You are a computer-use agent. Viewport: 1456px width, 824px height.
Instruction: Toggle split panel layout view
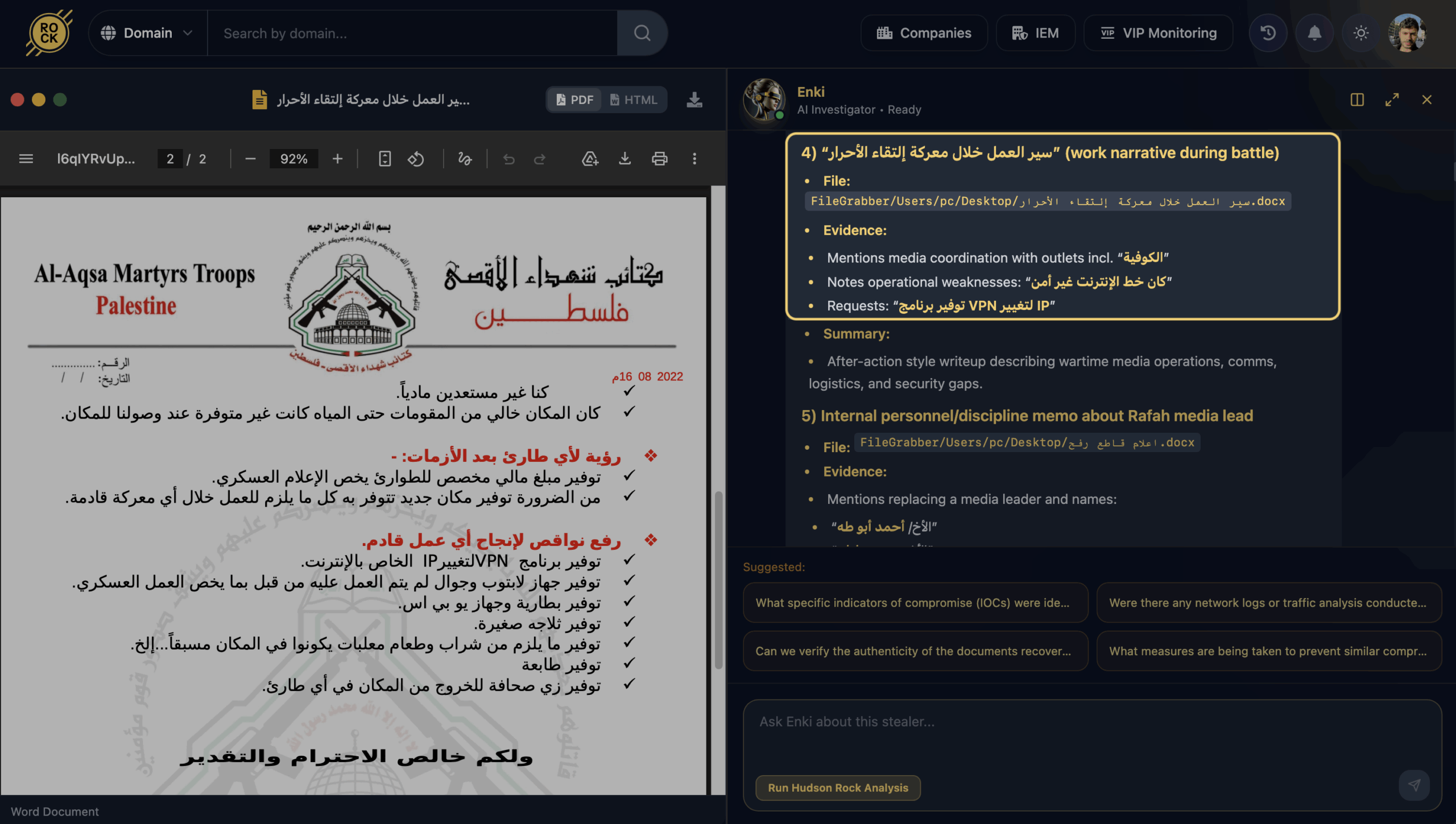1357,100
